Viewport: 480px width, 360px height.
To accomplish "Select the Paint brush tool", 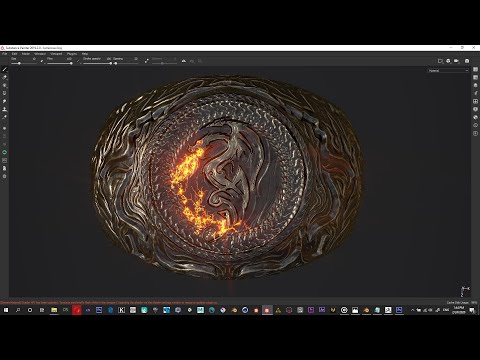I will click(x=5, y=69).
